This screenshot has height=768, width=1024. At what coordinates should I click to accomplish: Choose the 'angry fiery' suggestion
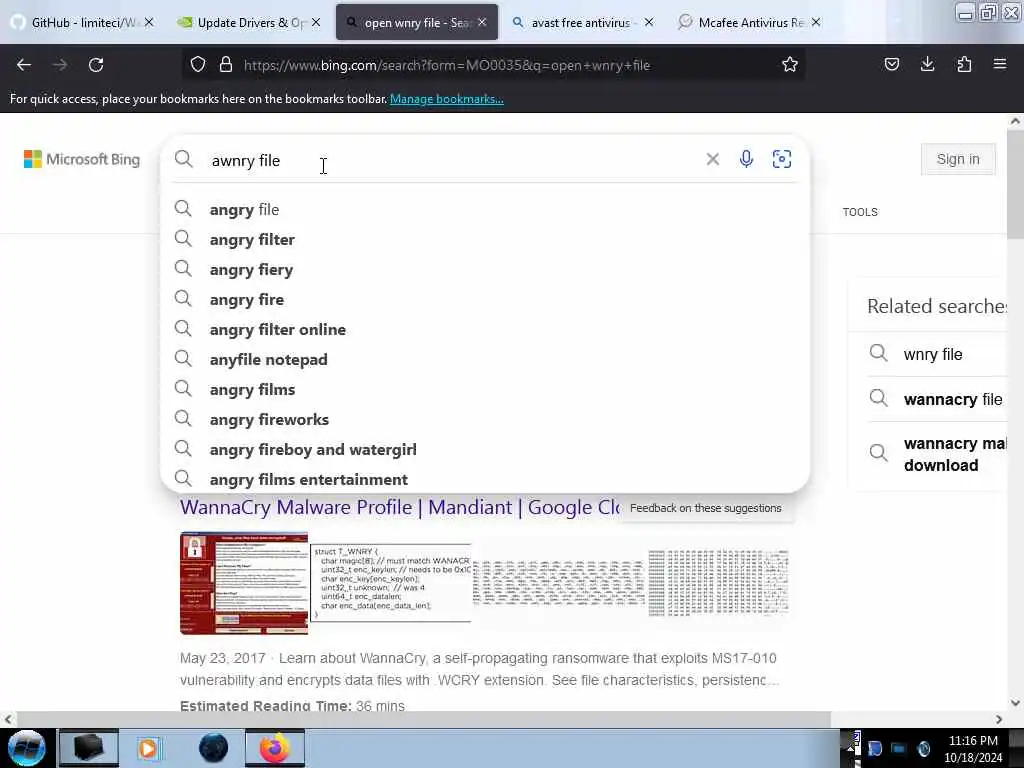coord(485,270)
